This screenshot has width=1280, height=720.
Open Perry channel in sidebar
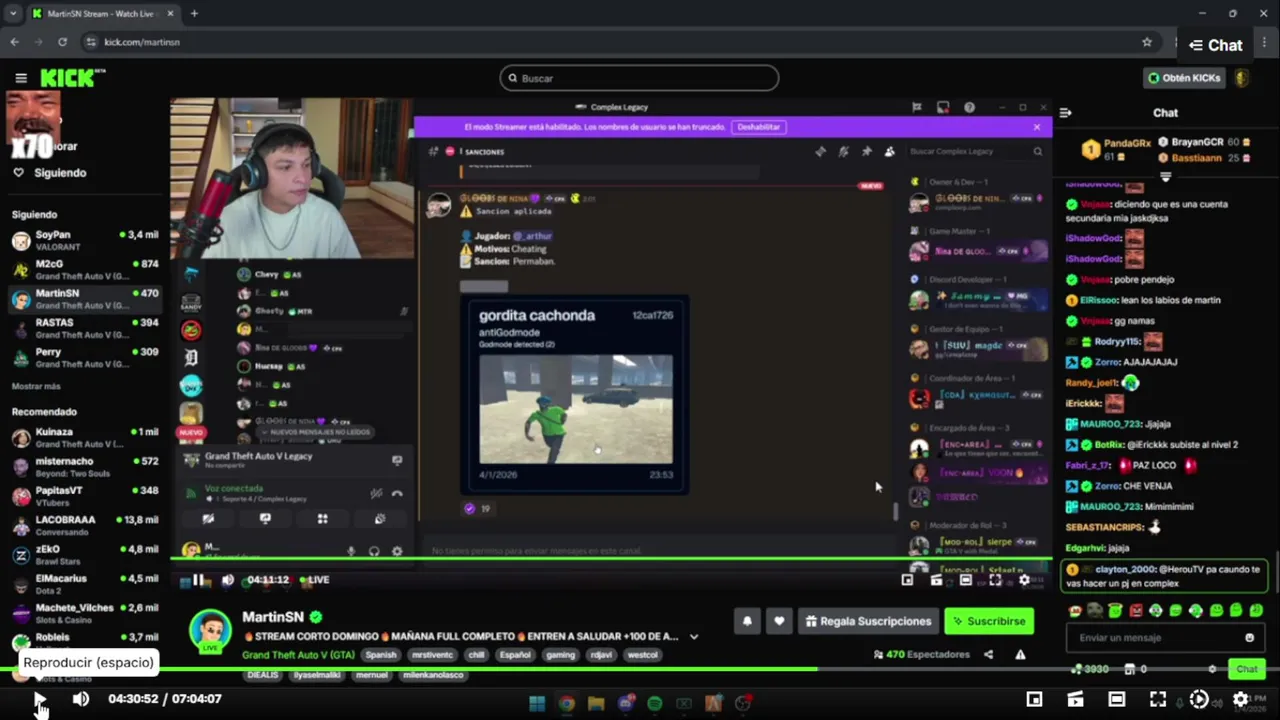tap(85, 357)
